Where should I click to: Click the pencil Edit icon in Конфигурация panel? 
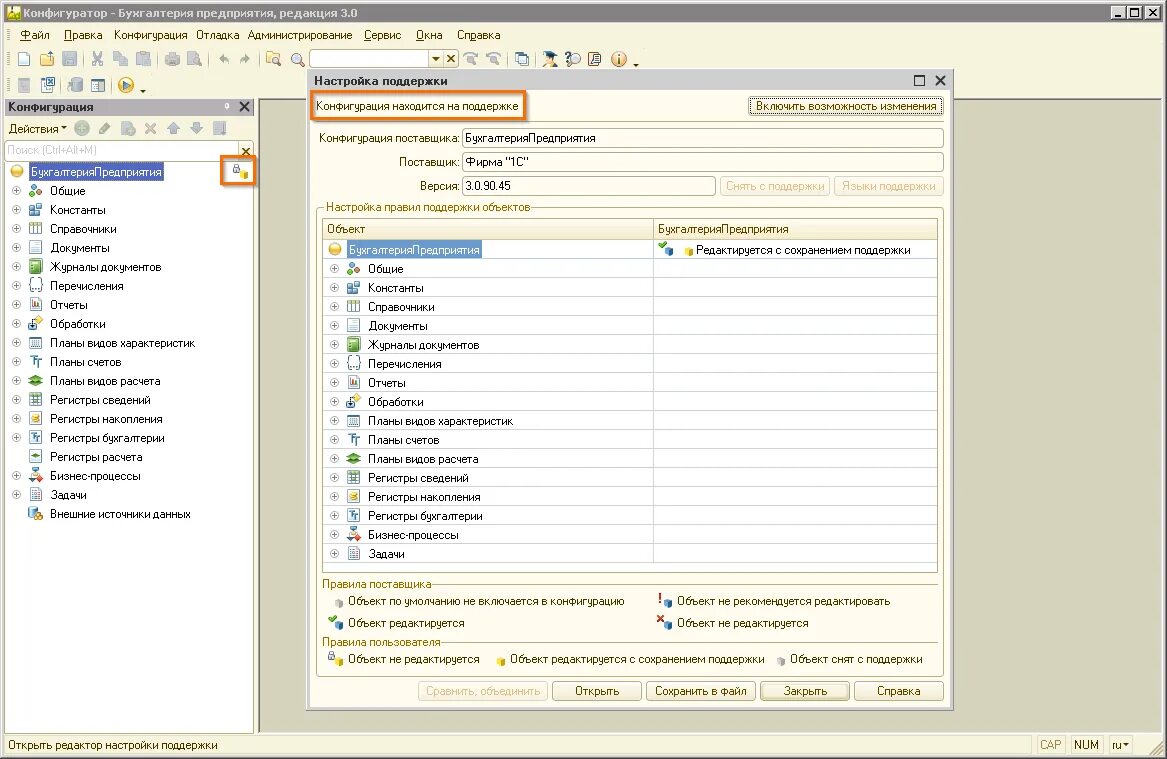(105, 129)
